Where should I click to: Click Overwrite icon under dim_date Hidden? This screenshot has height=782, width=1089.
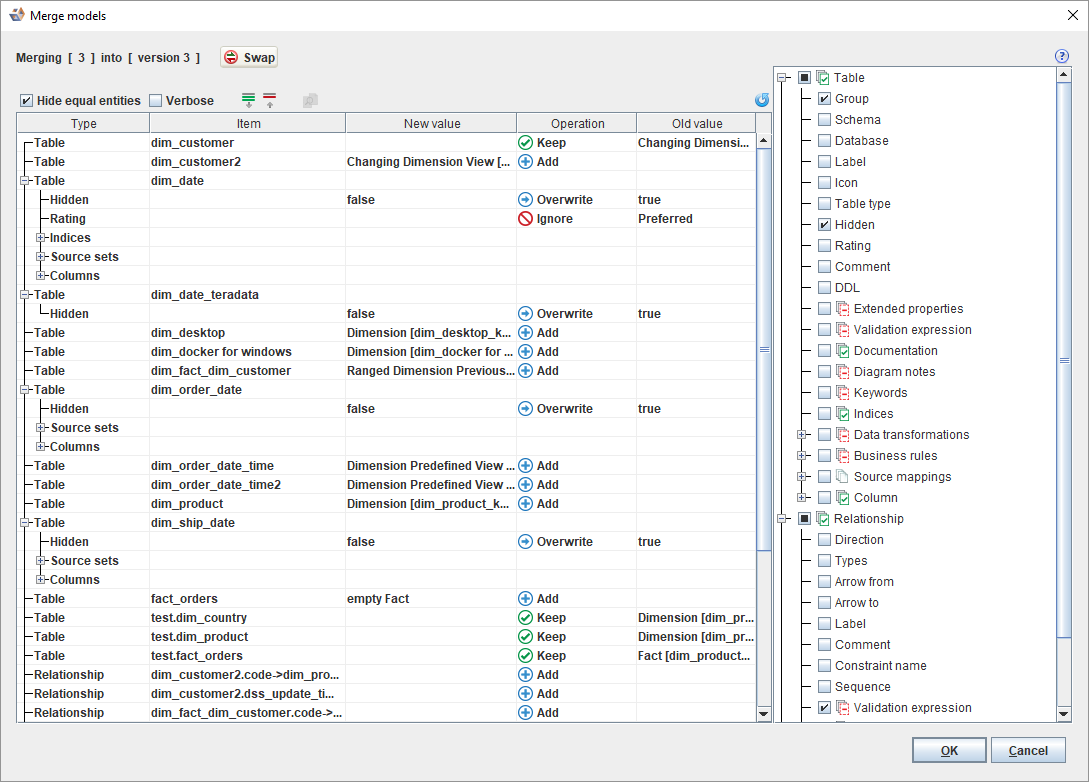pos(525,200)
